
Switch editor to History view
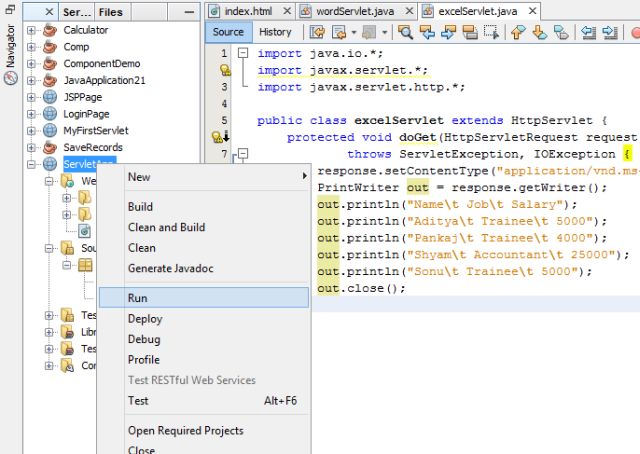click(x=275, y=32)
